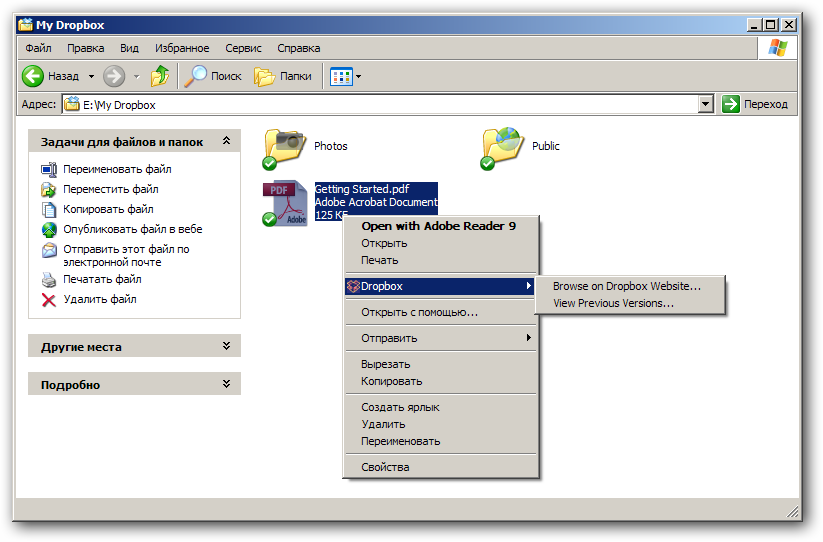Go up one folder level icon
823x542 pixels.
160,76
